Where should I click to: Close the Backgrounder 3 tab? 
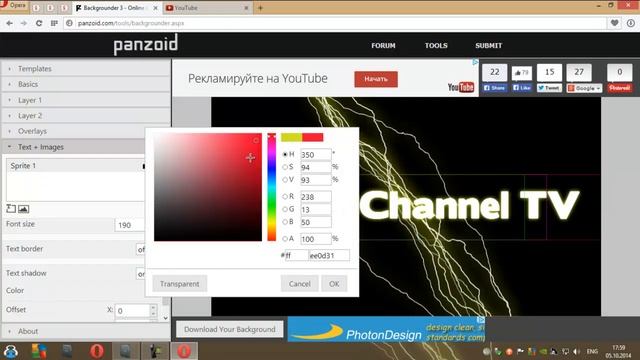pyautogui.click(x=155, y=8)
